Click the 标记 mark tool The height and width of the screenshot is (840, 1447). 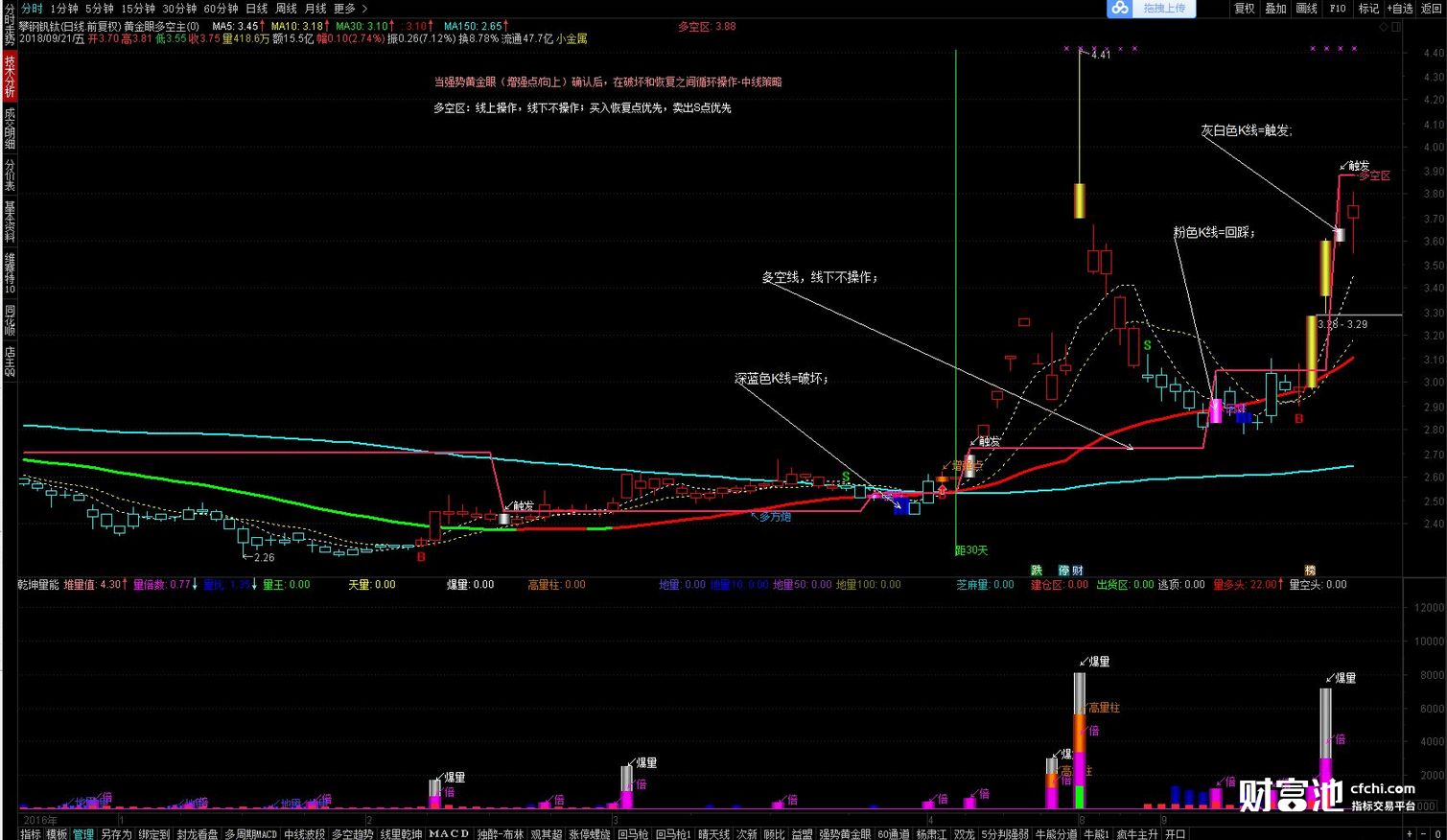click(1368, 8)
